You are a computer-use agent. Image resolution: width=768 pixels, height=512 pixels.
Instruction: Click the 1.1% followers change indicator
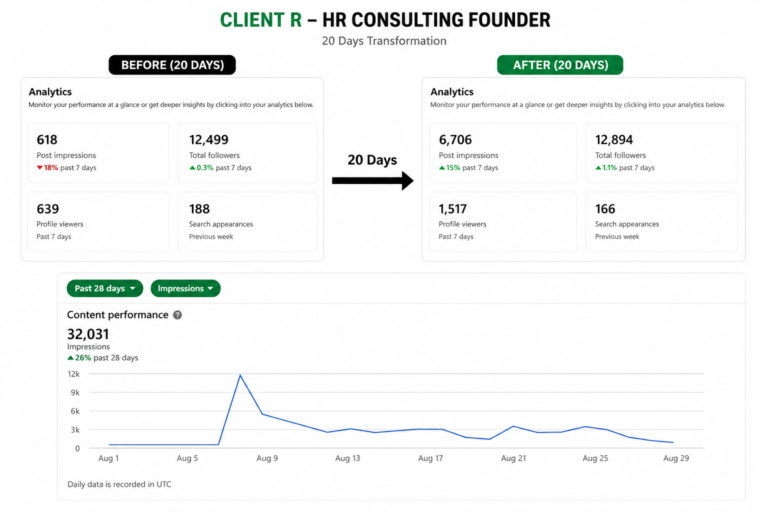coord(606,168)
